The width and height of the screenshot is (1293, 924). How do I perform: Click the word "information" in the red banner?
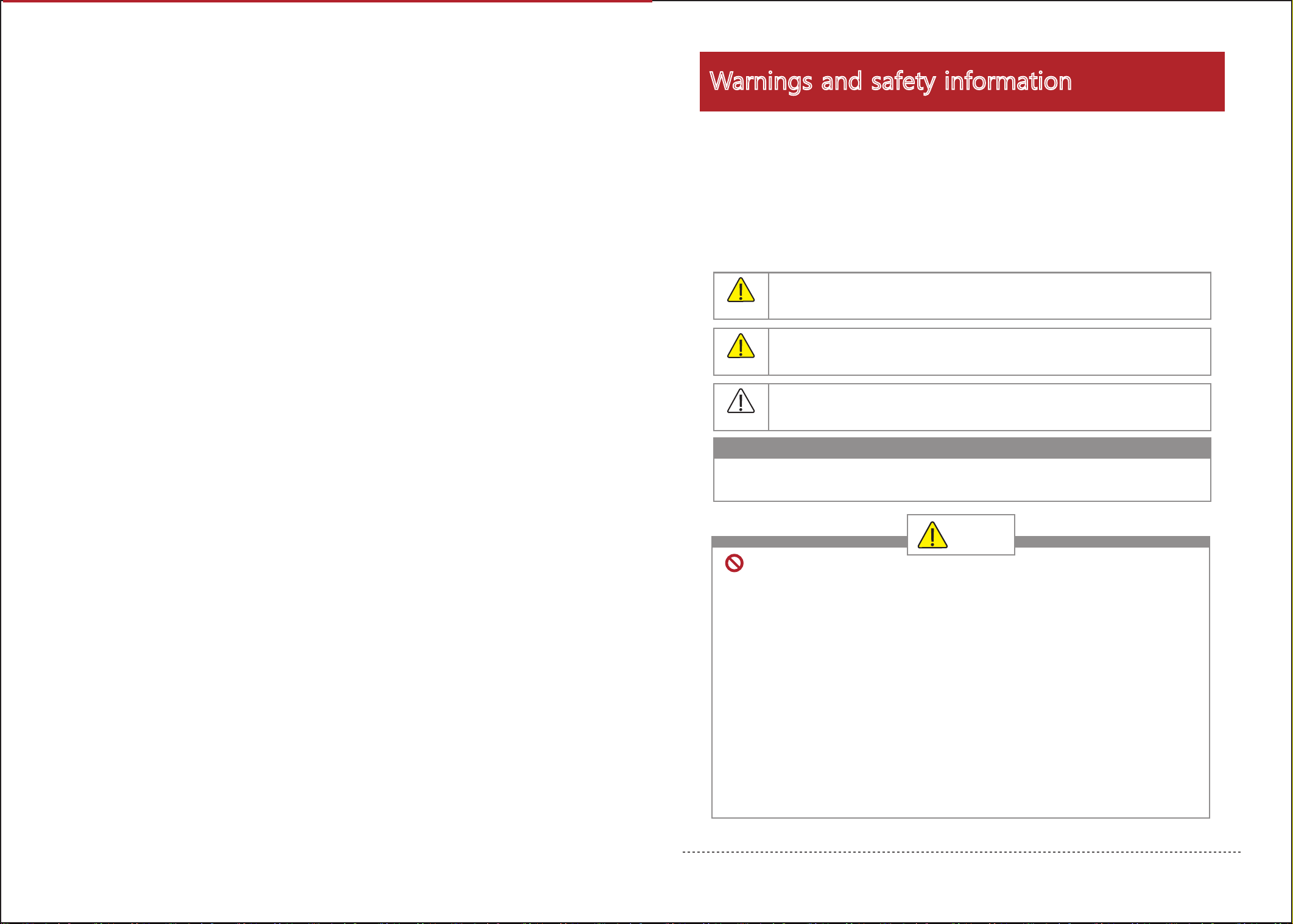[x=1008, y=80]
